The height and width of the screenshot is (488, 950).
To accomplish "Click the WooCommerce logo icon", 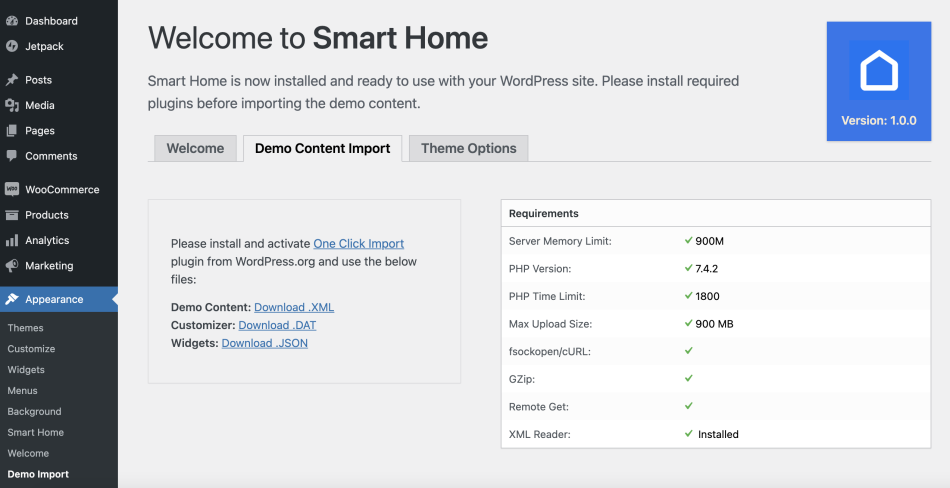I will 12,189.
